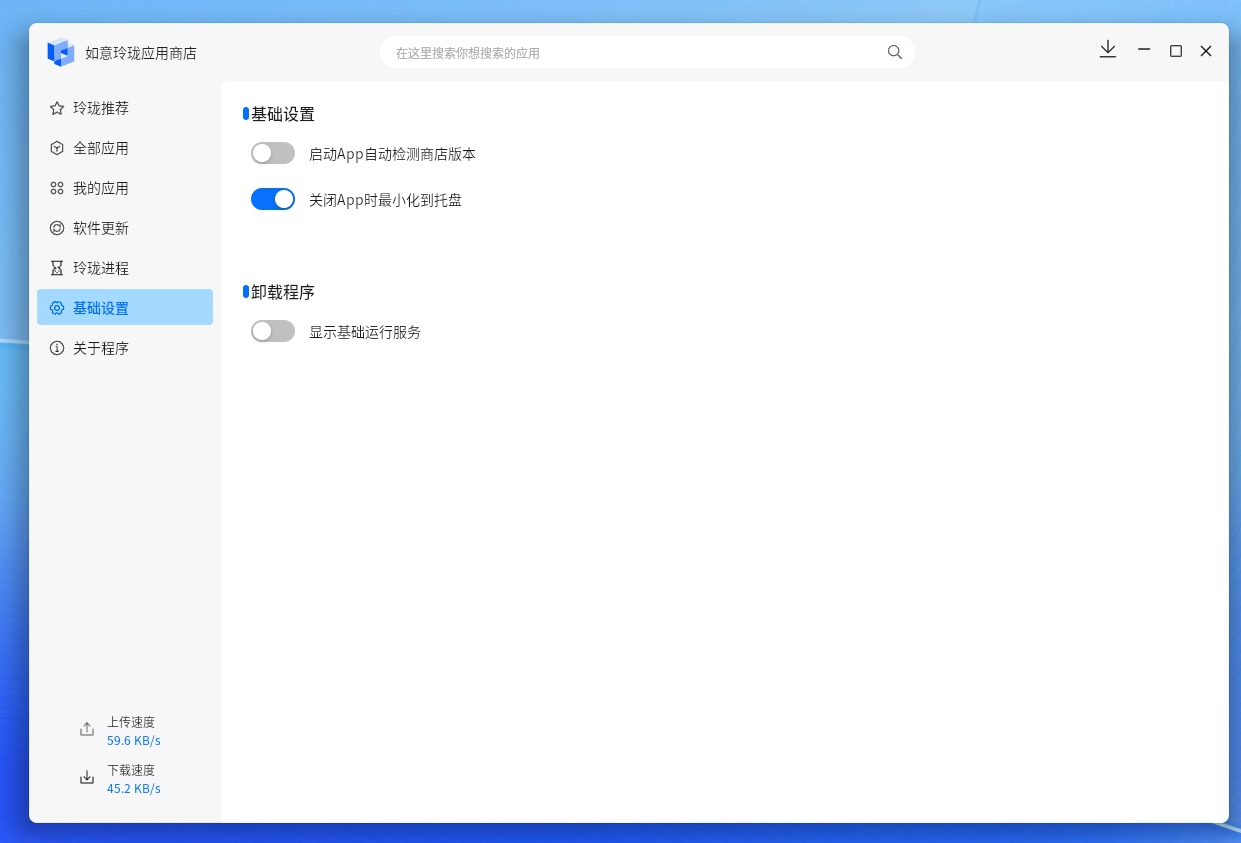This screenshot has height=843, width=1241.
Task: Turn on 显示基础运行服务 toggle
Action: click(x=273, y=331)
